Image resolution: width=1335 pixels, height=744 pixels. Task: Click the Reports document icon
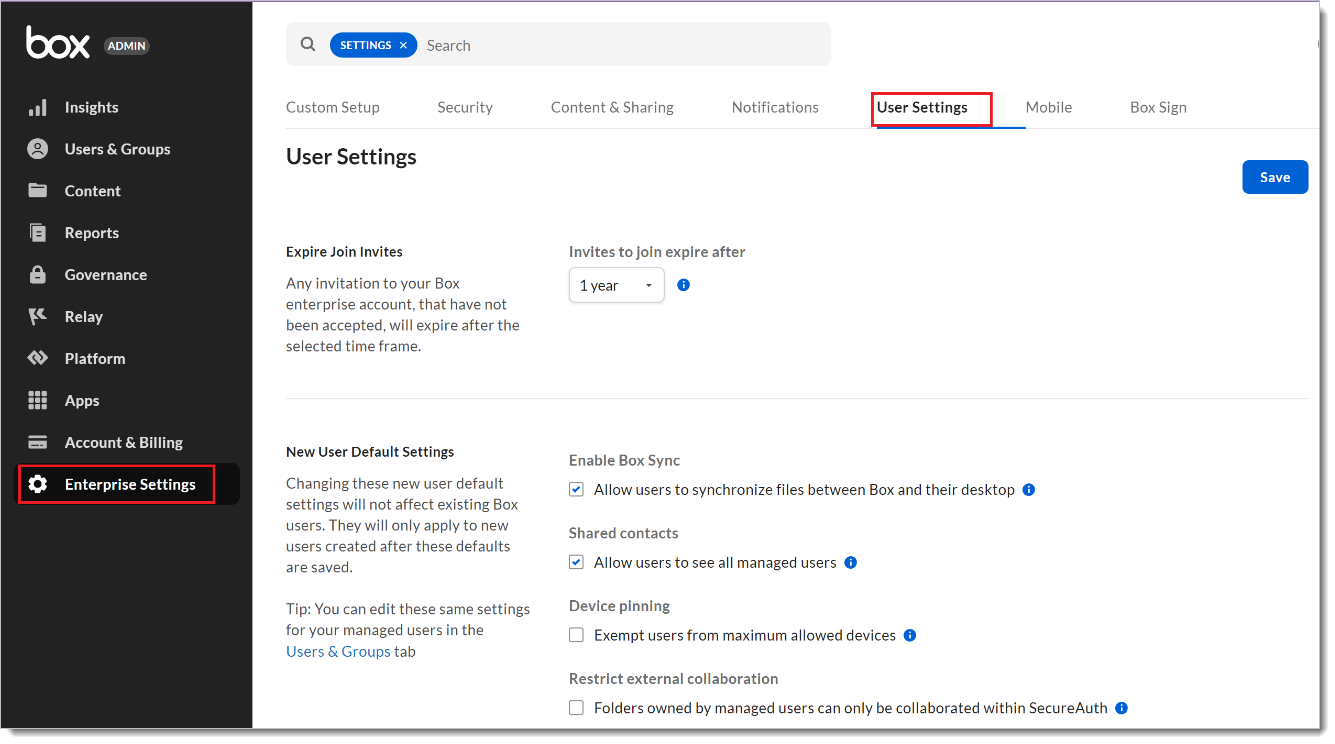point(38,233)
